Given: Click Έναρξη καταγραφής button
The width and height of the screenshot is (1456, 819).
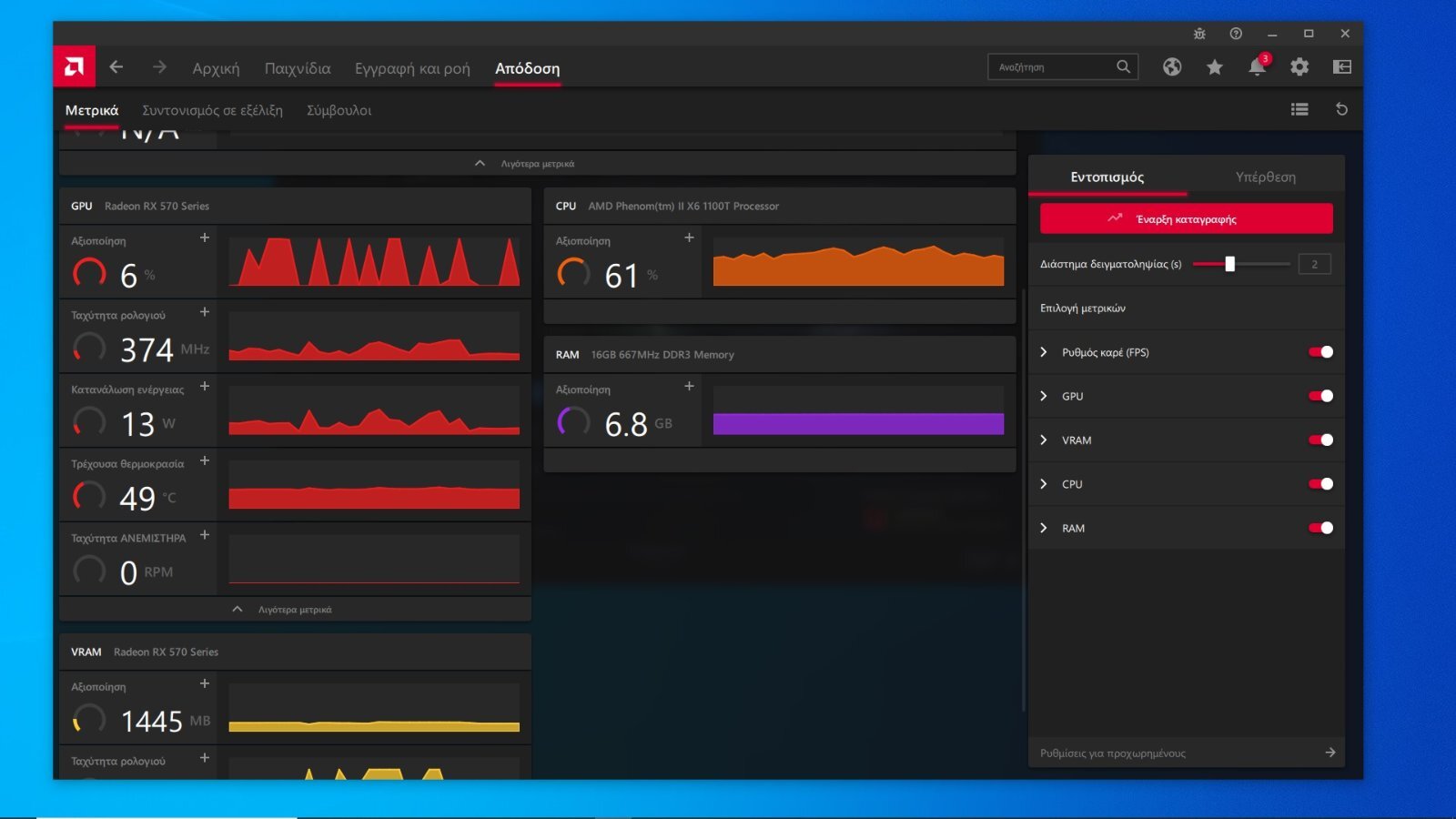Looking at the screenshot, I should [x=1187, y=218].
